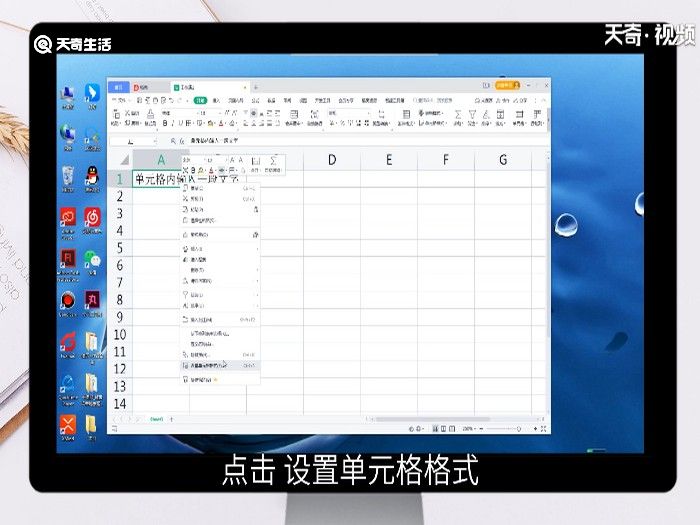700x525 pixels.
Task: Click the Save icon in quick access toolbar
Action: 140,101
